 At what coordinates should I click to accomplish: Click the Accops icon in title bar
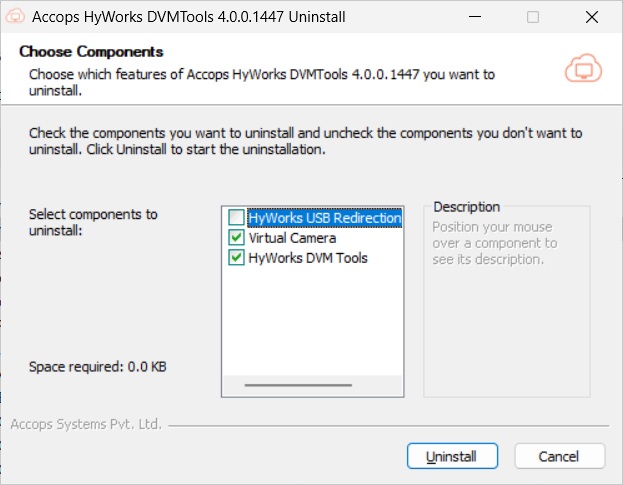16,17
